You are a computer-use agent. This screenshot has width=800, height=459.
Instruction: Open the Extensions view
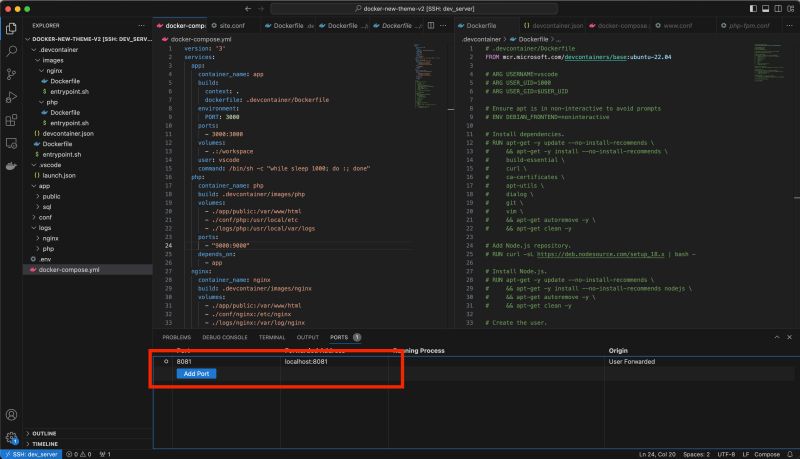[11, 120]
